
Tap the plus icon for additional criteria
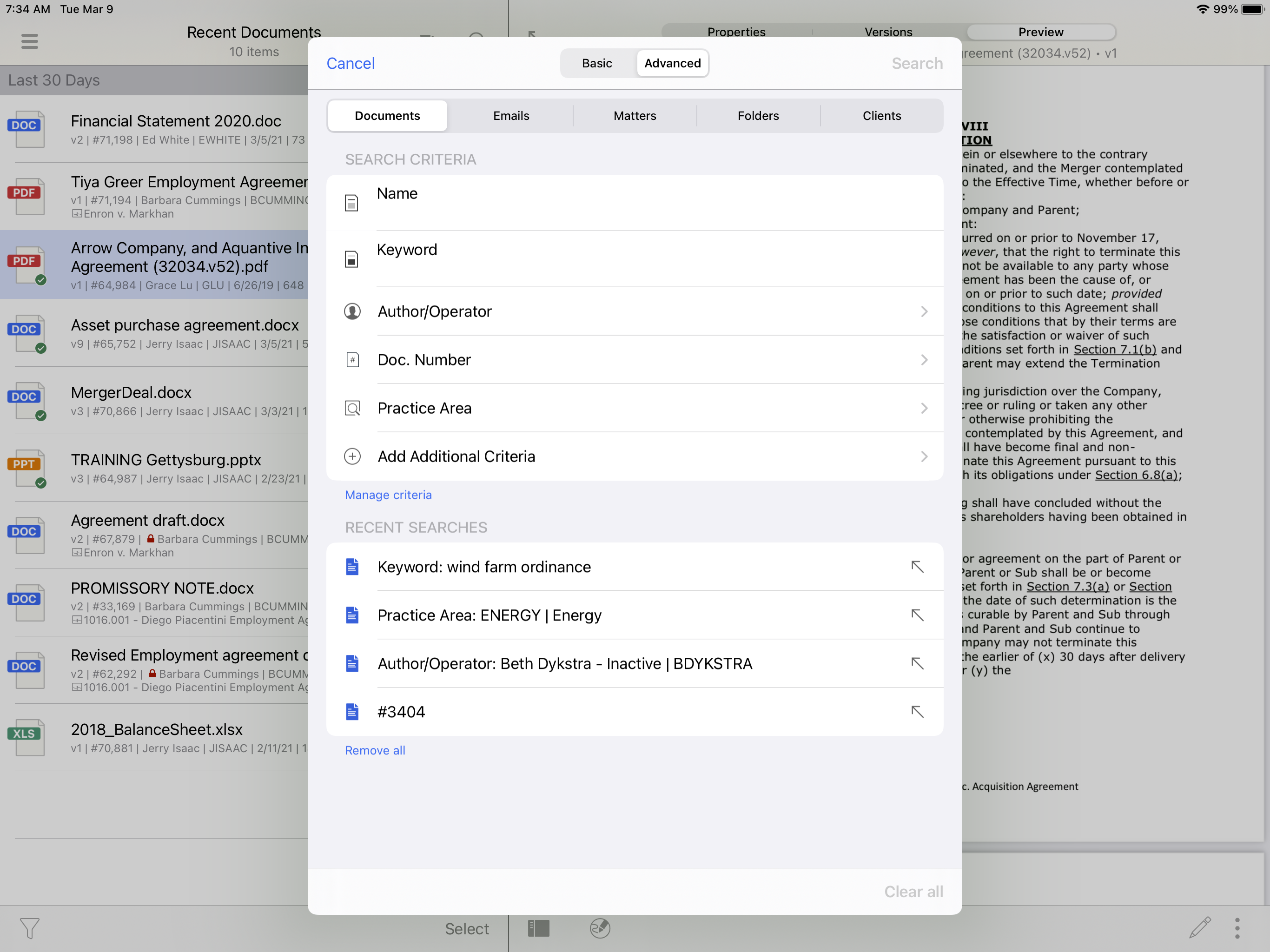352,456
